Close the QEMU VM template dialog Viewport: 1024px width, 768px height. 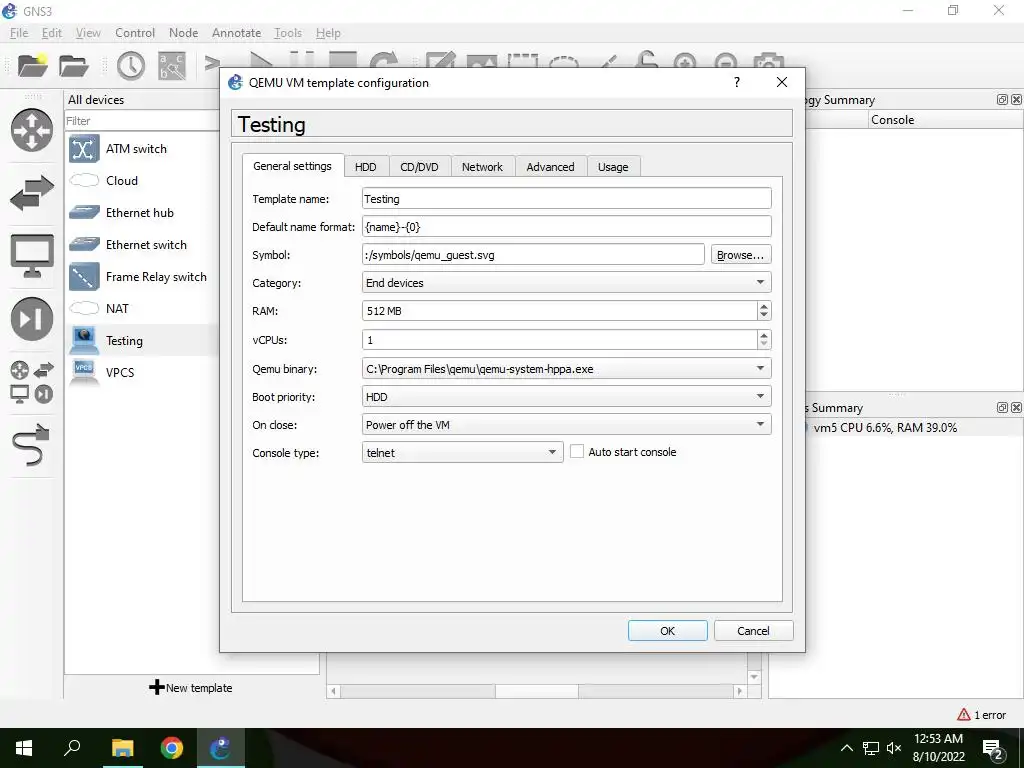tap(782, 82)
